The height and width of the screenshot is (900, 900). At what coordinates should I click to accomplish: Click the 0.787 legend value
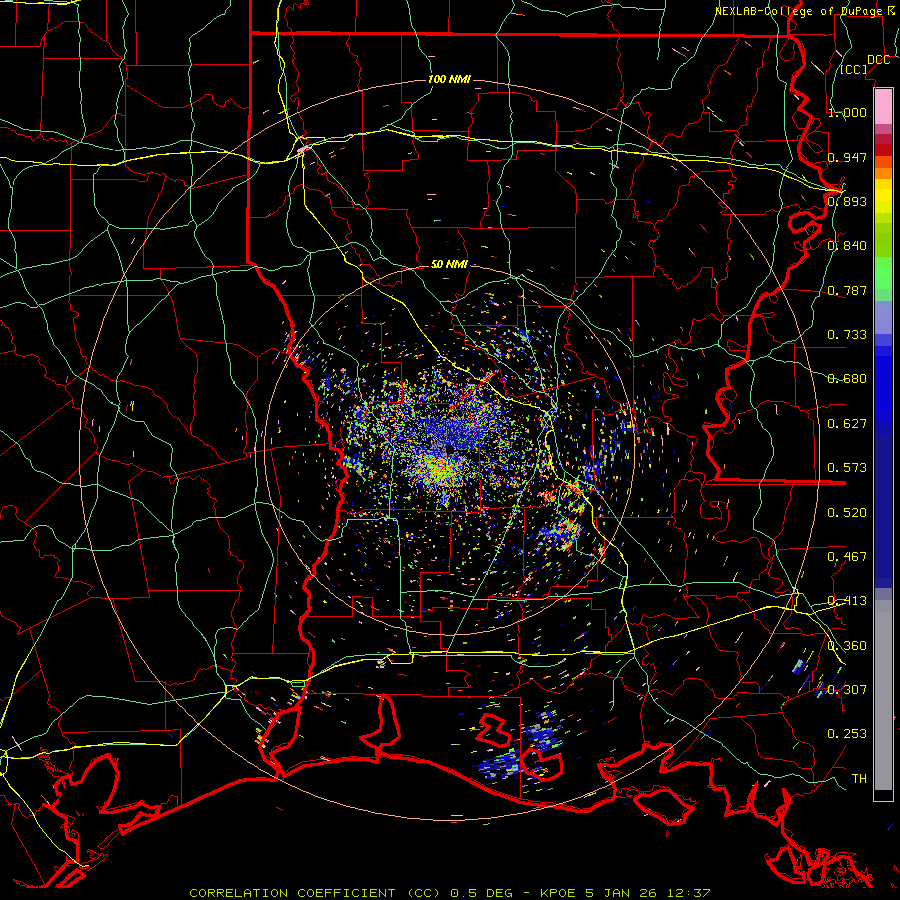click(847, 290)
